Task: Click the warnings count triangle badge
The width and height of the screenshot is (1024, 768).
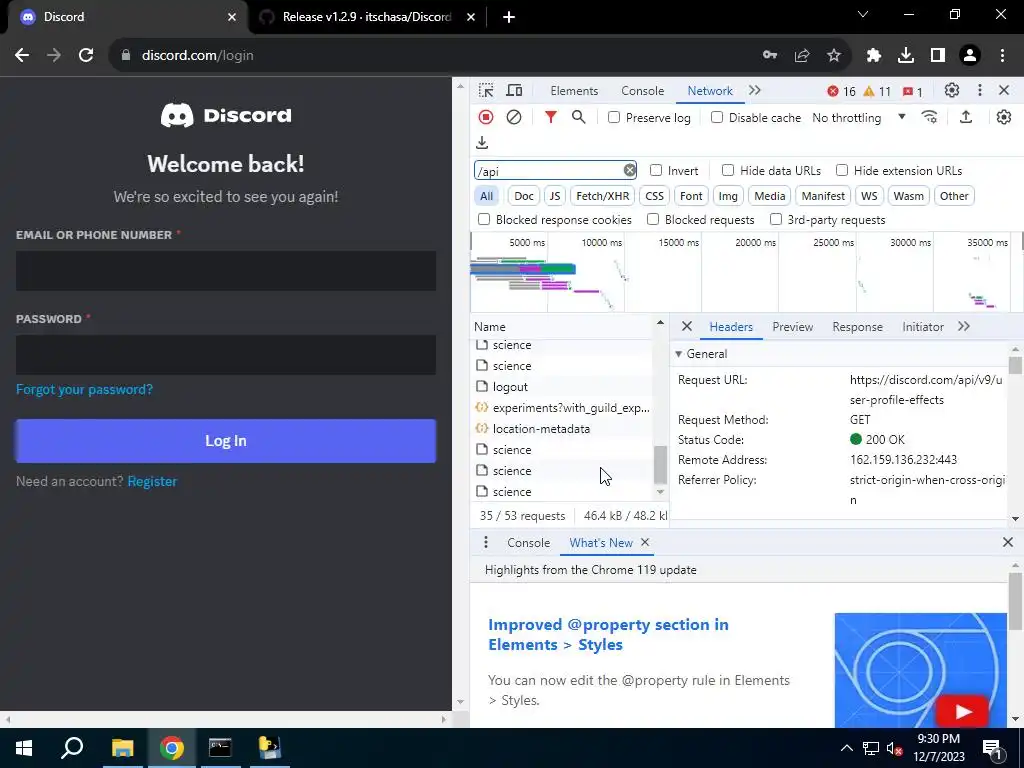Action: point(877,91)
